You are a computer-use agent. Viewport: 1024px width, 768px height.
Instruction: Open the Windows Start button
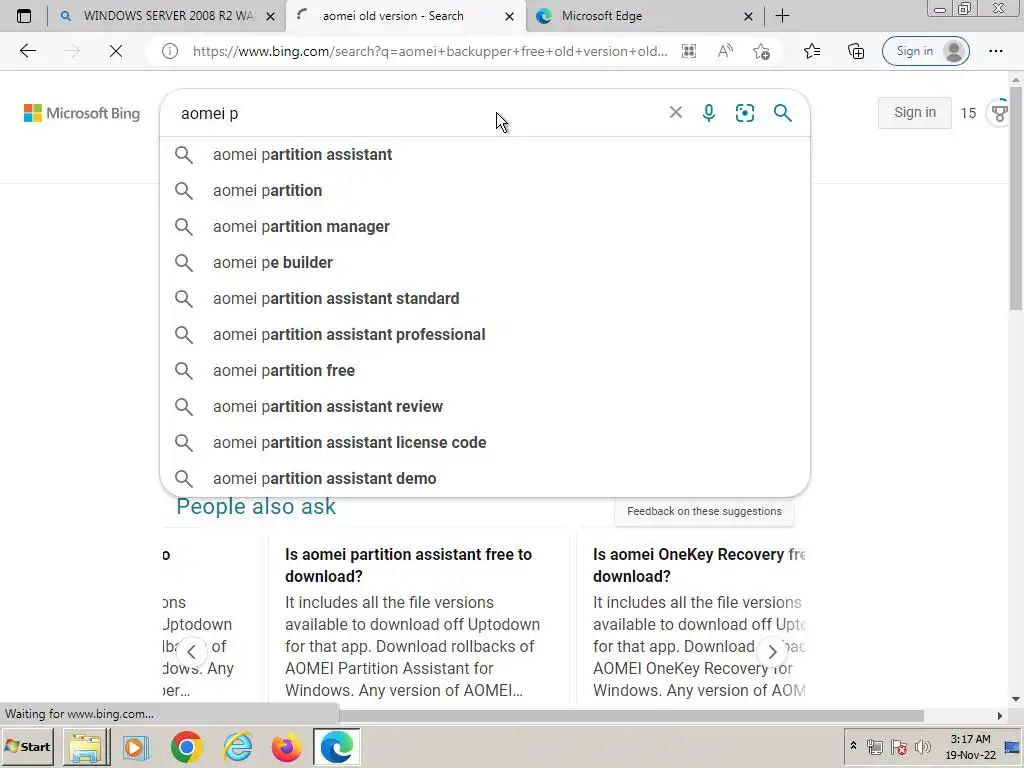pyautogui.click(x=28, y=746)
